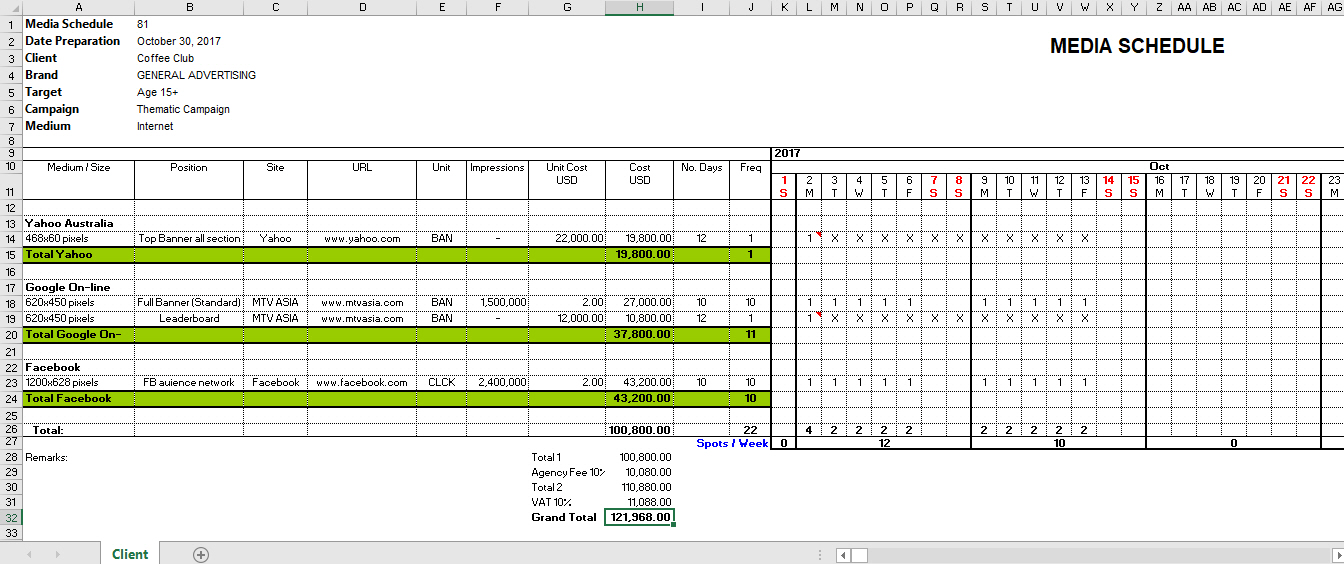Click the horizontal scrollbar track
1344x564 pixels.
1100,555
